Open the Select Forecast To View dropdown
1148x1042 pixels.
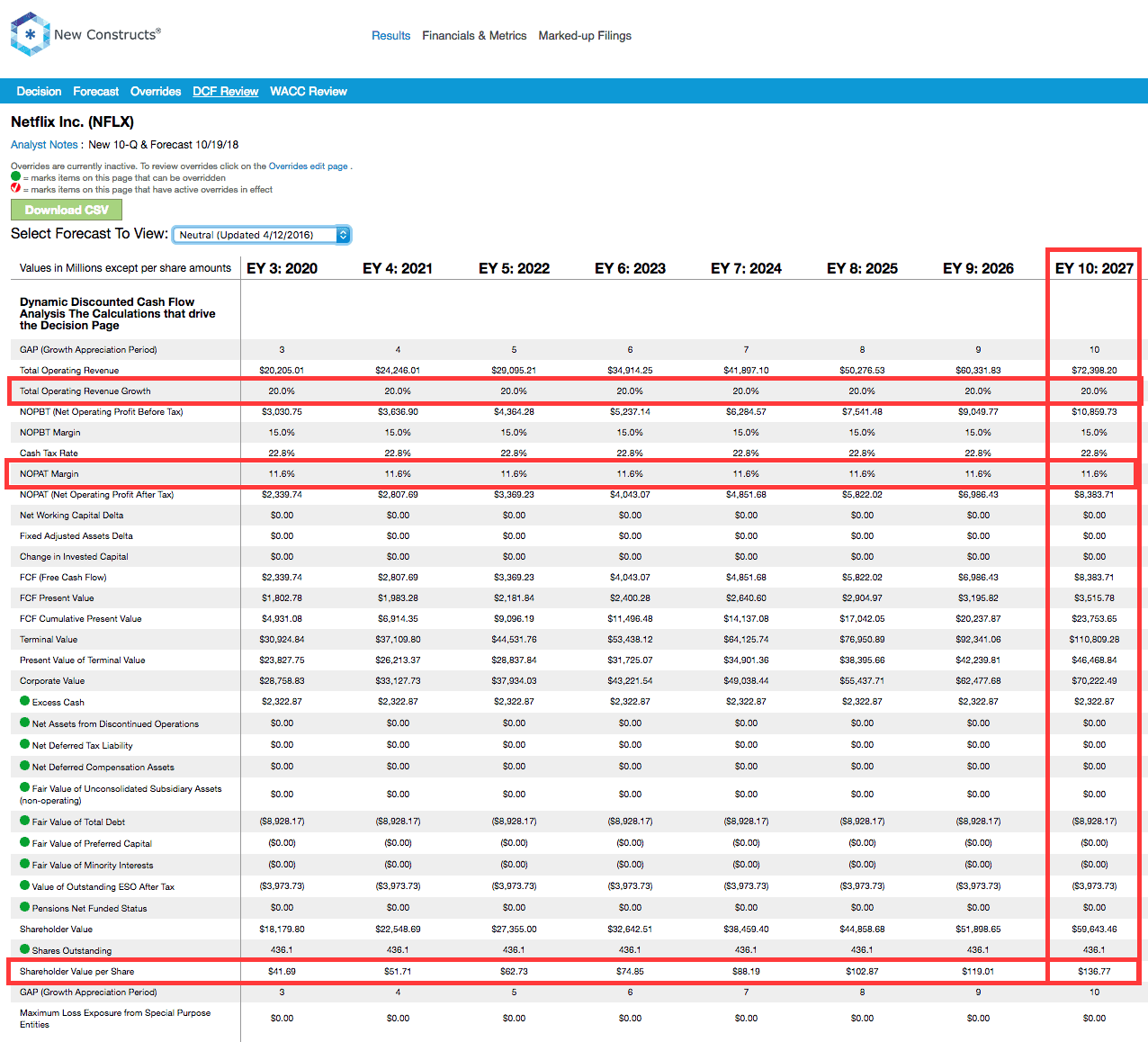coord(261,235)
